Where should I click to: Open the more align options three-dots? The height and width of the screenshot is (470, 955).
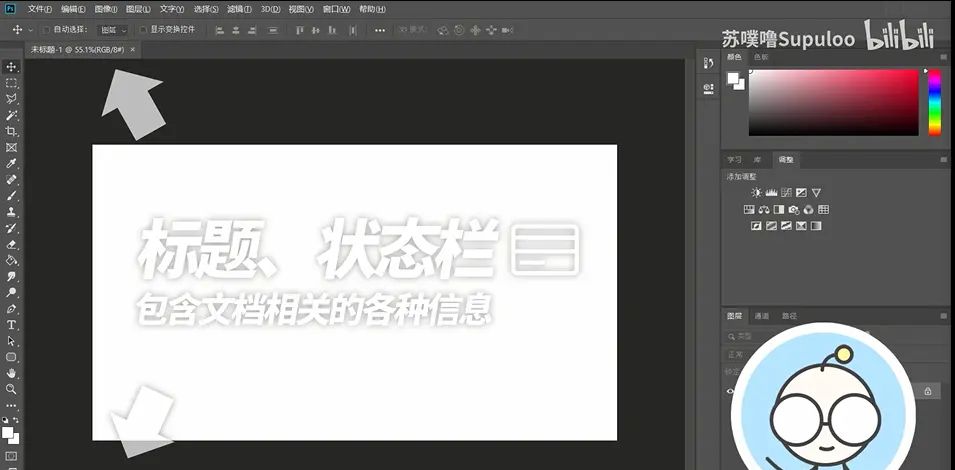380,30
